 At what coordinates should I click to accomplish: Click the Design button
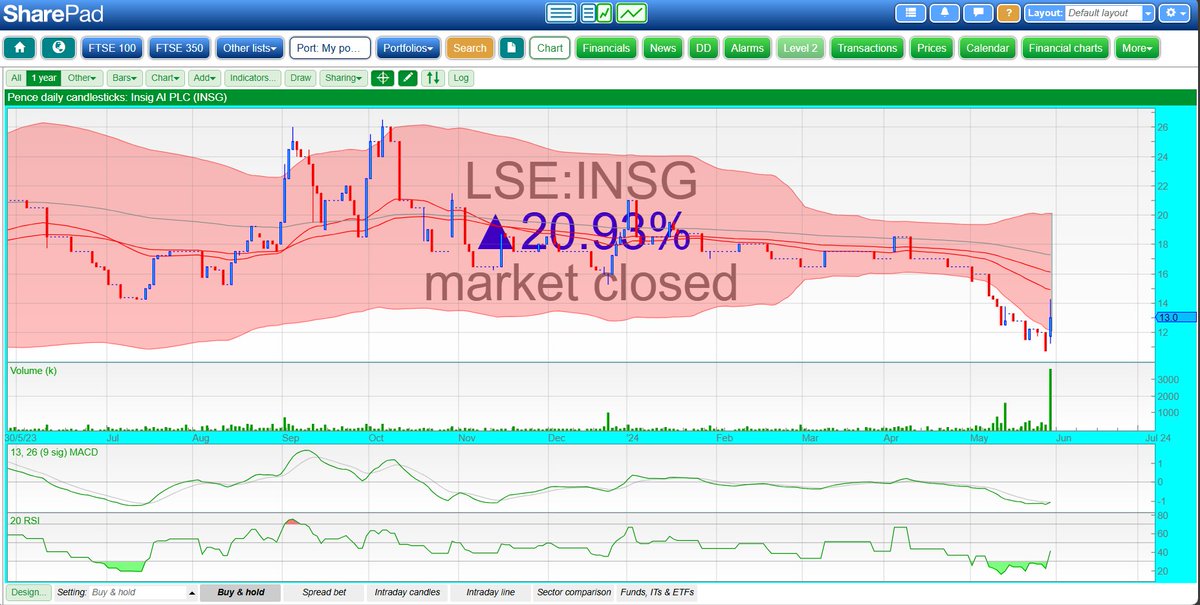(29, 592)
